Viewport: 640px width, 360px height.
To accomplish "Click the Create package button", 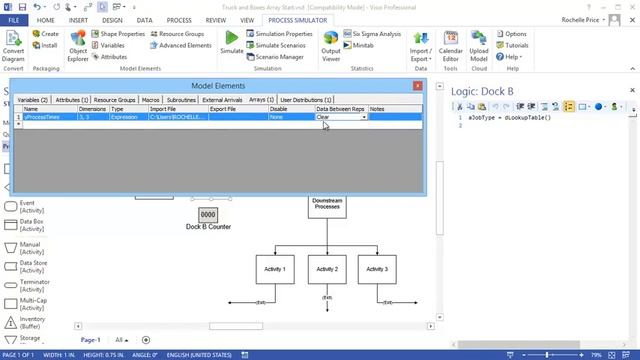I will tap(46, 34).
